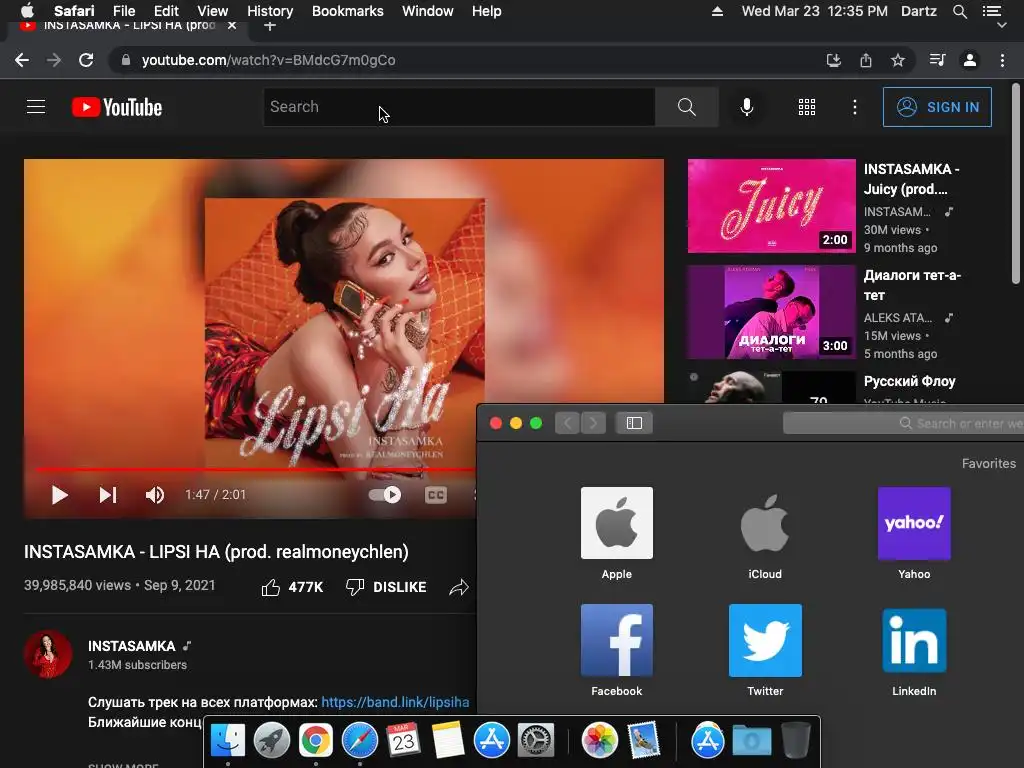Click the red video progress bar
Image resolution: width=1024 pixels, height=768 pixels.
(255, 469)
